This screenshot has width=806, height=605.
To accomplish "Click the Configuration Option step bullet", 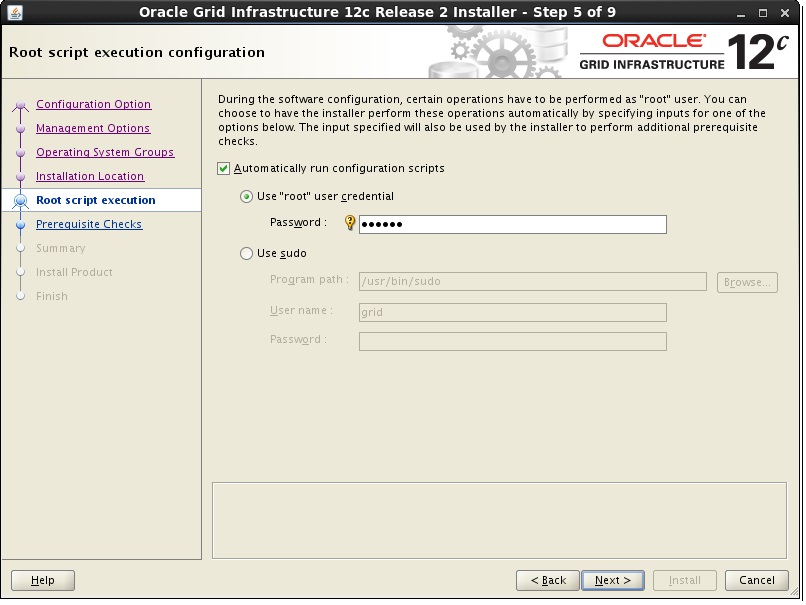I will point(20,106).
